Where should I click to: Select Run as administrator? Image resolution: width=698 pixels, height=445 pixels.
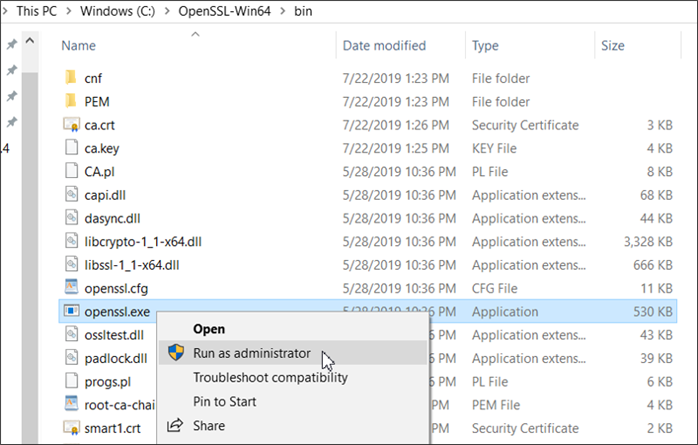252,353
